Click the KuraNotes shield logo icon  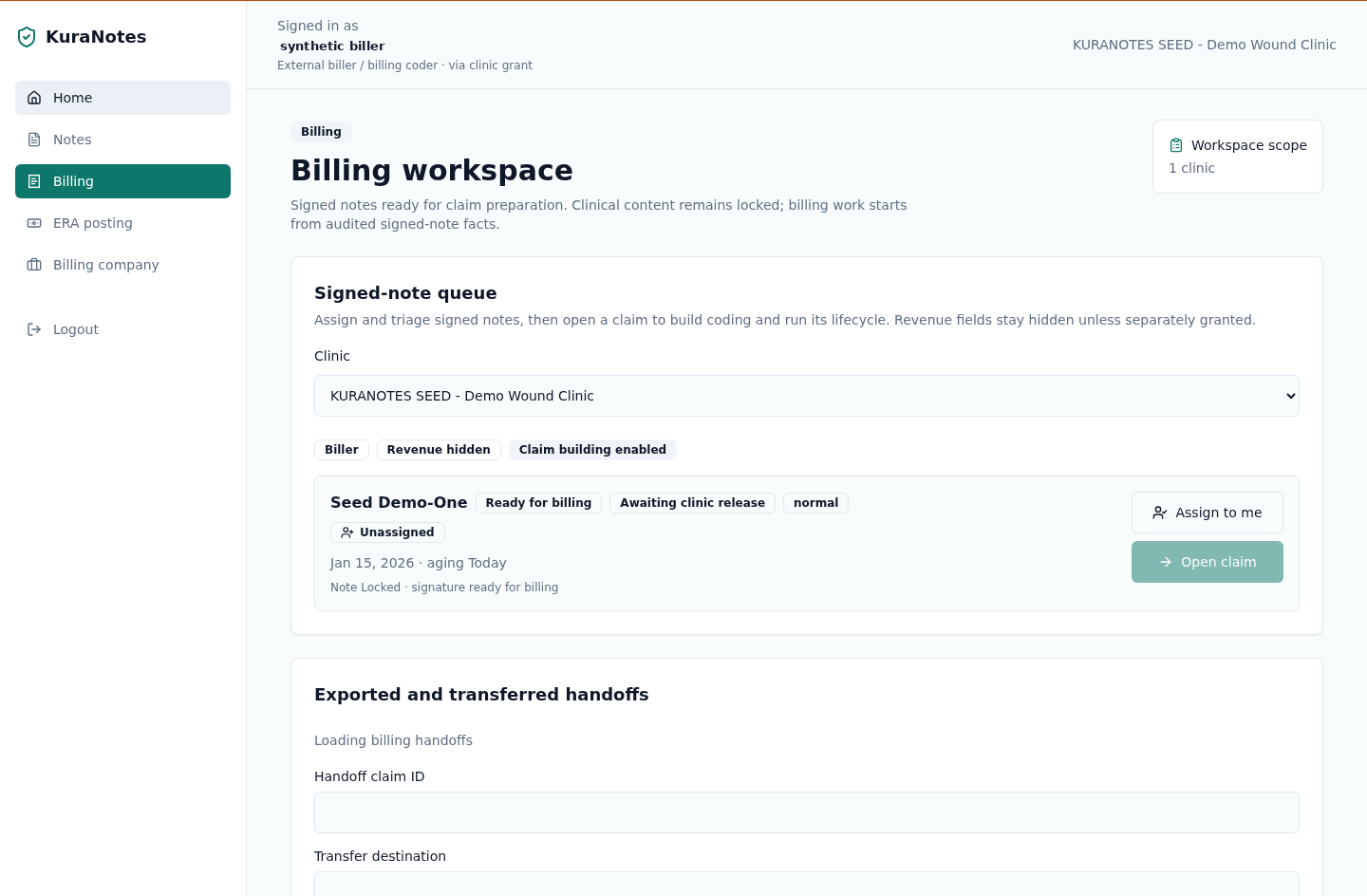(x=27, y=37)
